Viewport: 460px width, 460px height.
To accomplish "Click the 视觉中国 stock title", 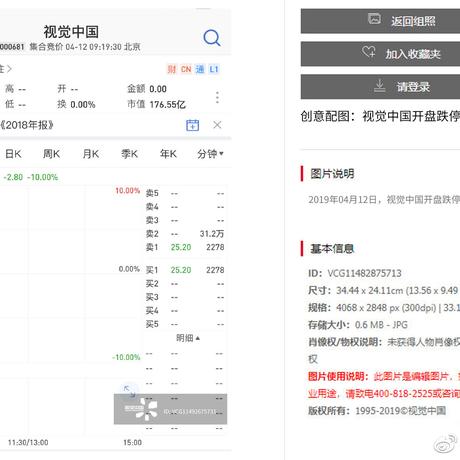I will tap(71, 32).
